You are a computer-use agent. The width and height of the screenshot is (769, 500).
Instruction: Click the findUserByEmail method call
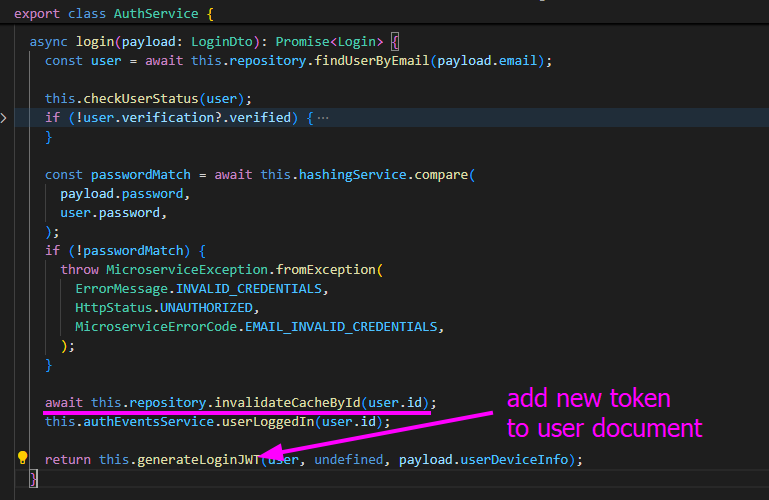click(x=372, y=61)
